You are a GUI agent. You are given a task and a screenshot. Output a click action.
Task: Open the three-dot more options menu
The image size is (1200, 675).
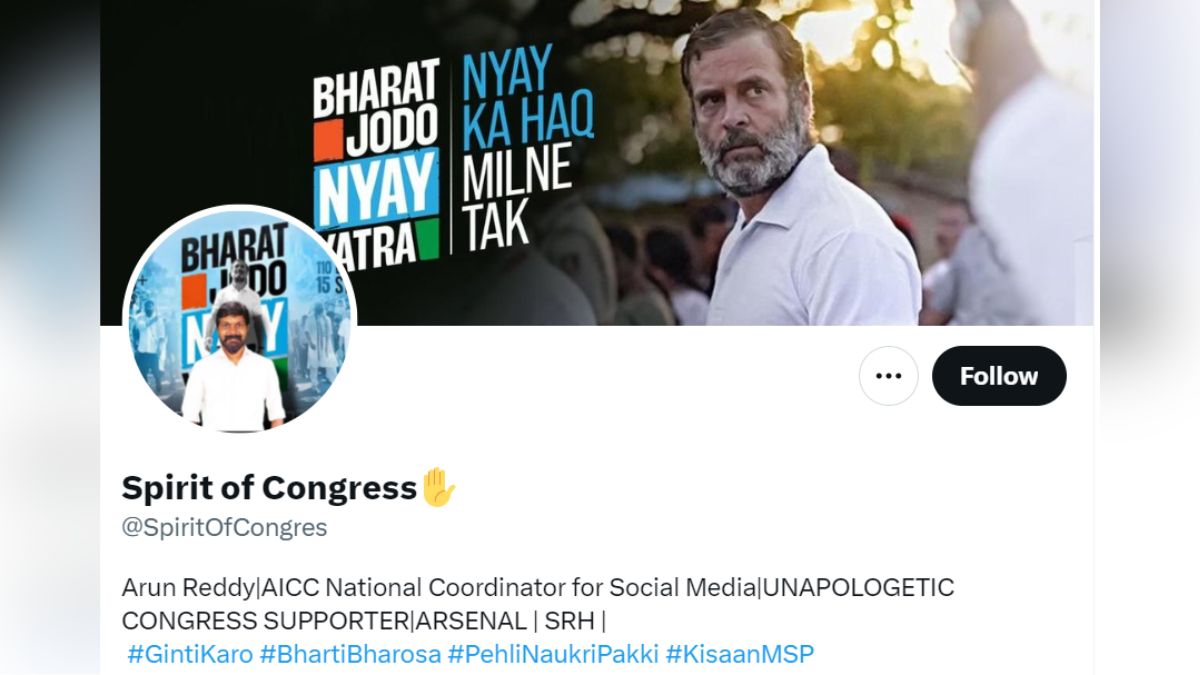pos(888,376)
